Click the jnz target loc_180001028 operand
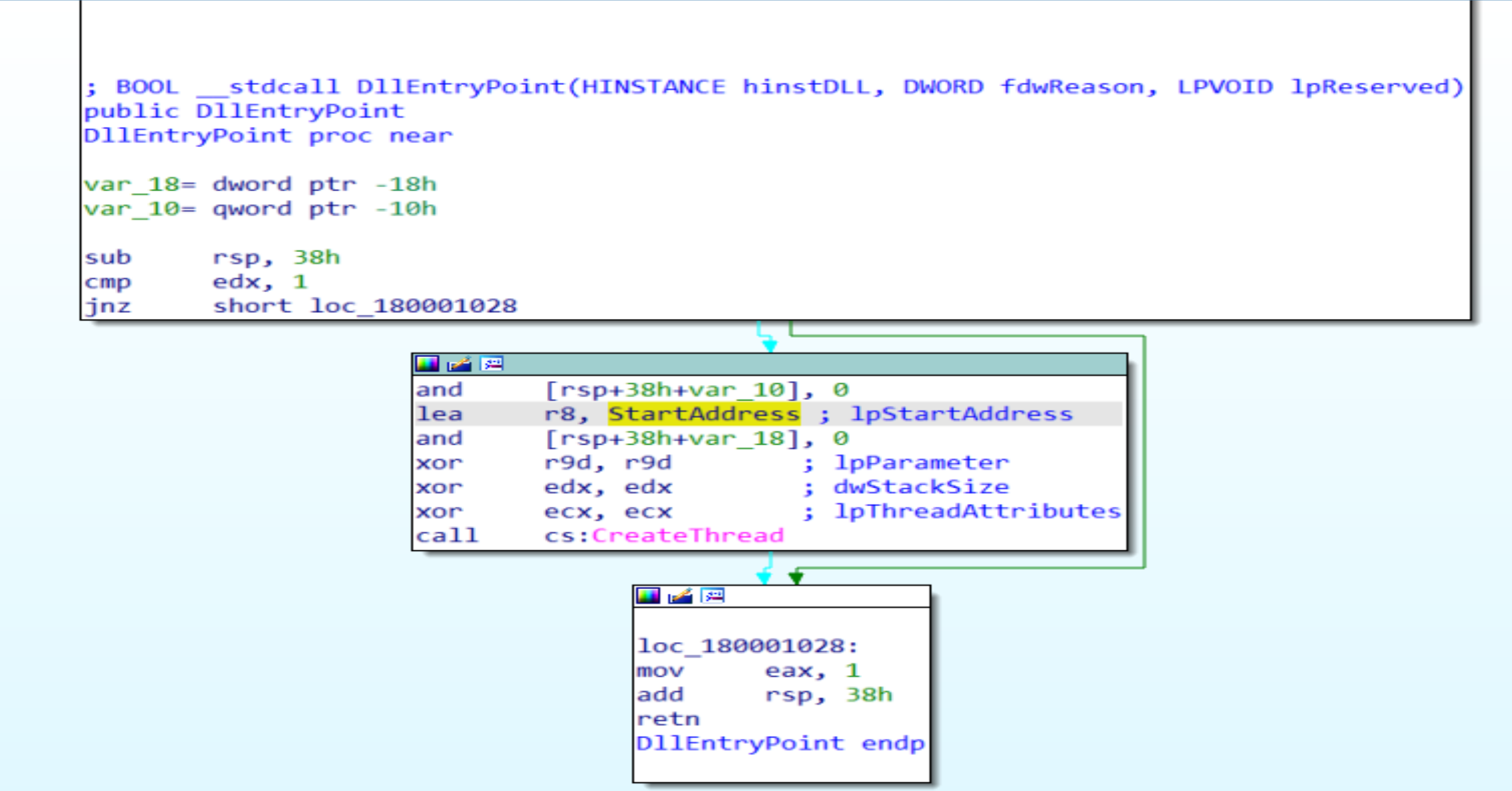Image resolution: width=1512 pixels, height=791 pixels. 413,306
